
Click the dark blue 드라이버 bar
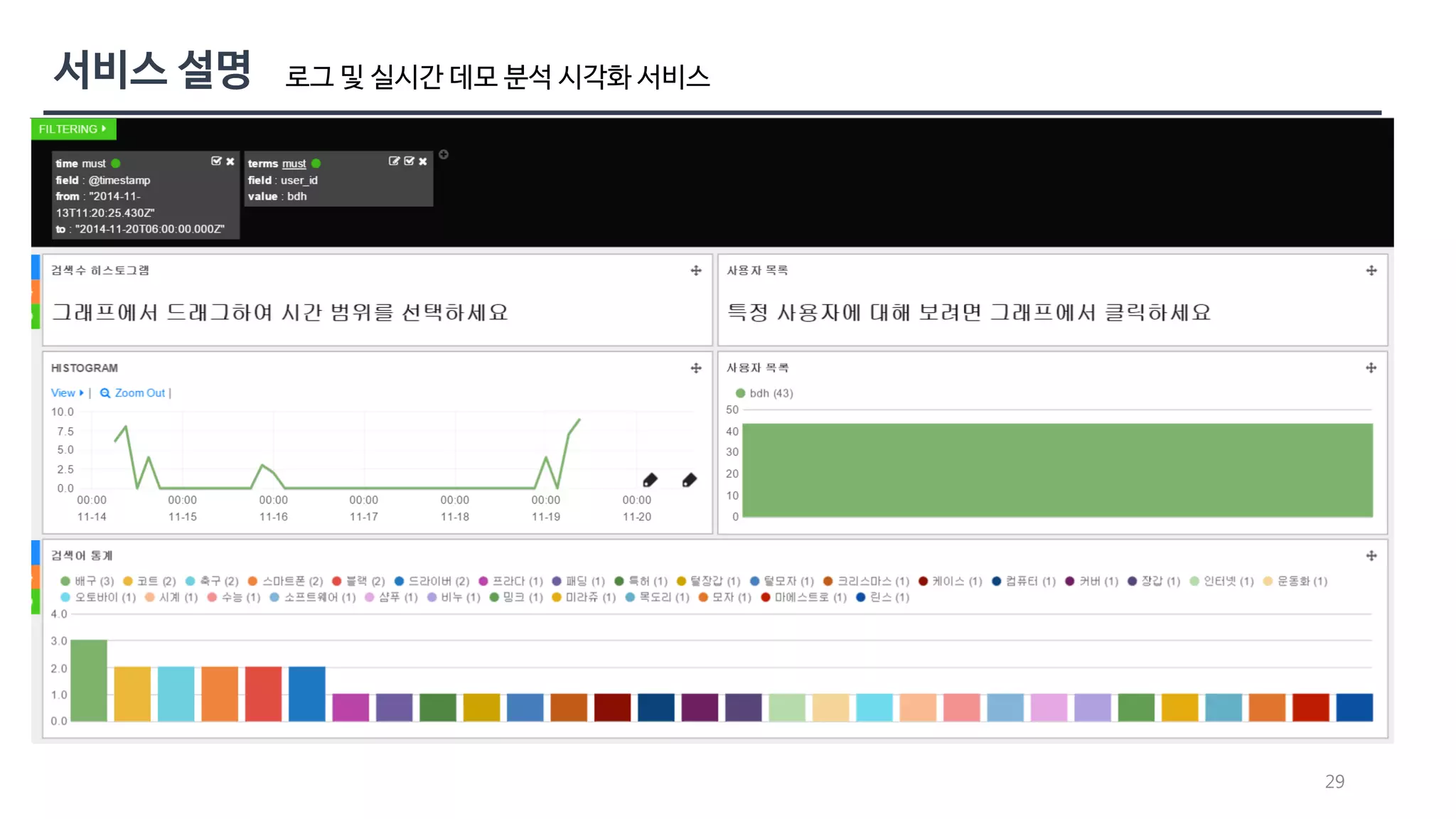(x=307, y=694)
